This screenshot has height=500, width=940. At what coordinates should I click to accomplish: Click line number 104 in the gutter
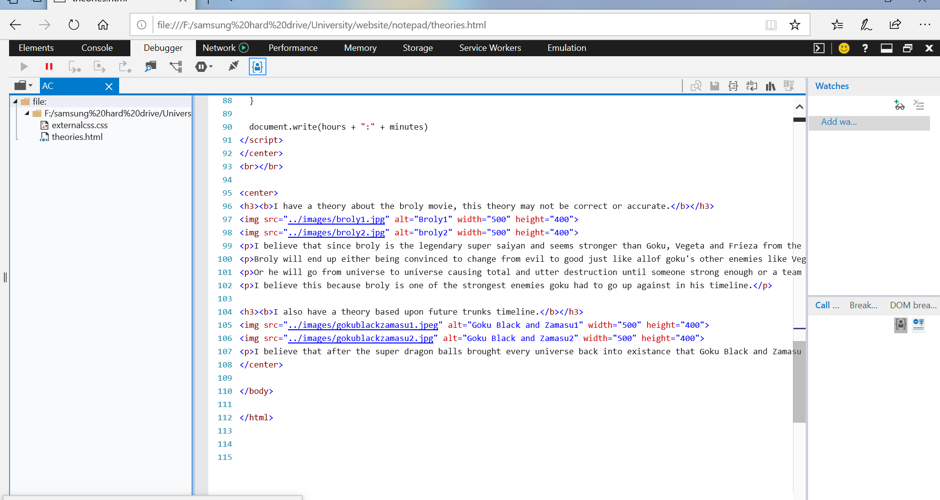pyautogui.click(x=225, y=312)
